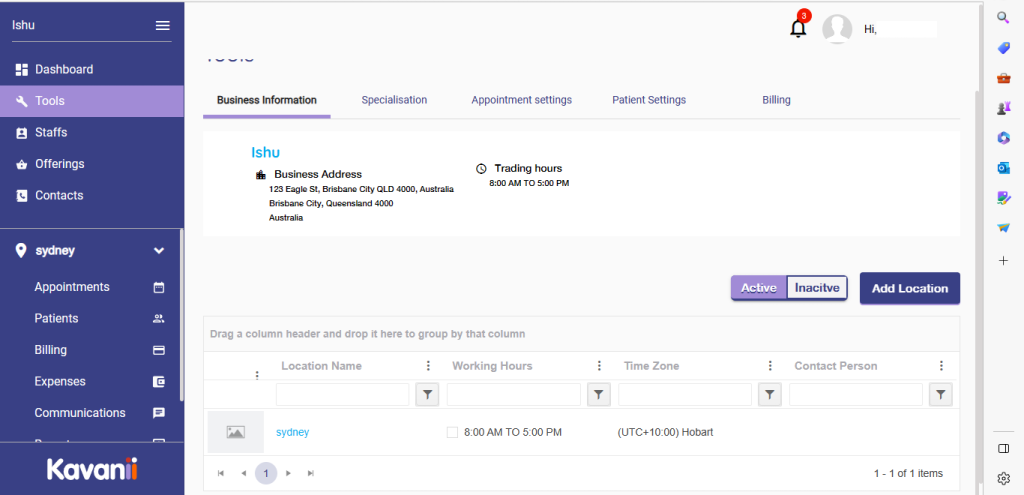Click the Time Zone filter input field
The height and width of the screenshot is (495, 1024).
tap(685, 395)
